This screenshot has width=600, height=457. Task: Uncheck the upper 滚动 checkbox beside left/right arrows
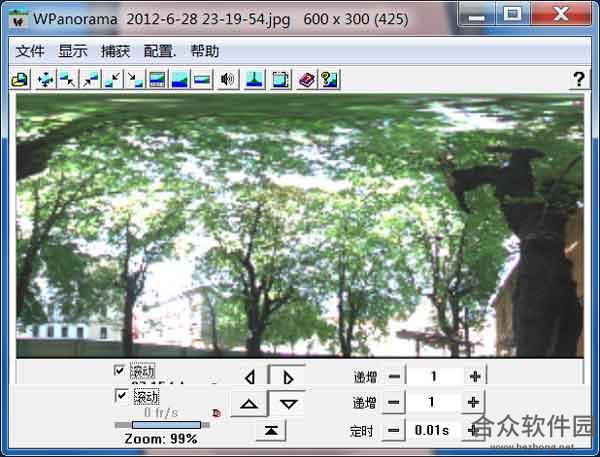[x=119, y=370]
